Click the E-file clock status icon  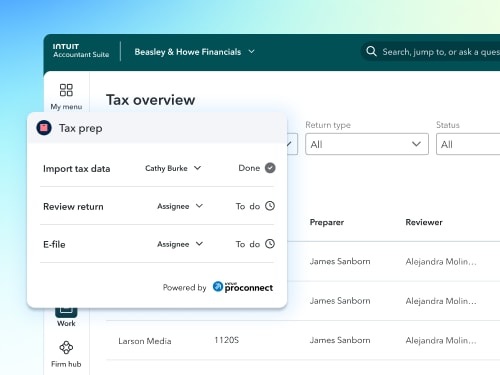pos(270,244)
